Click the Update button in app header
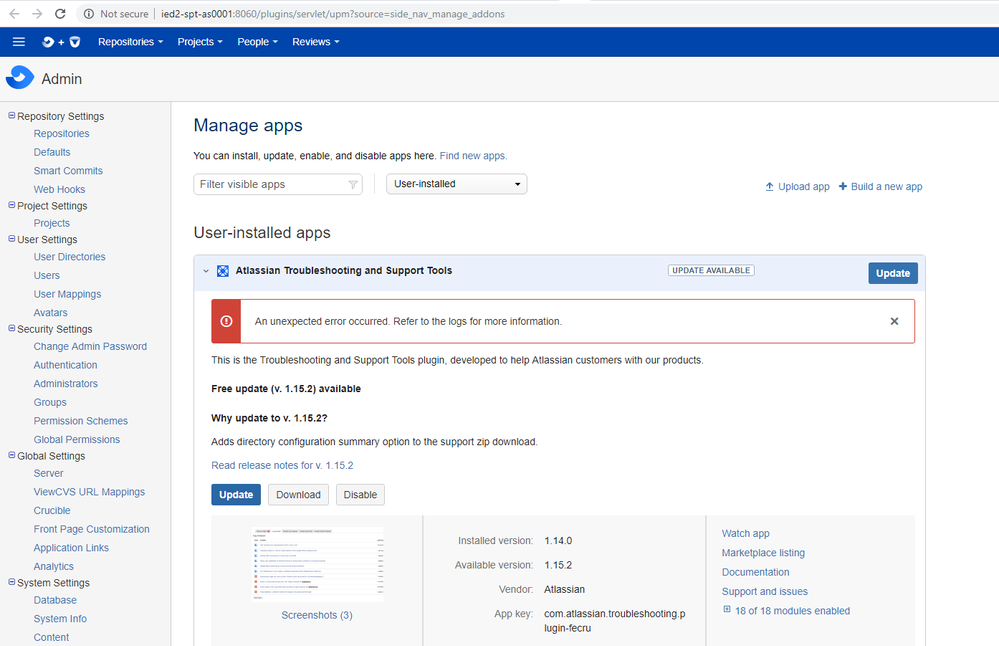Viewport: 999px width, 646px height. (893, 273)
